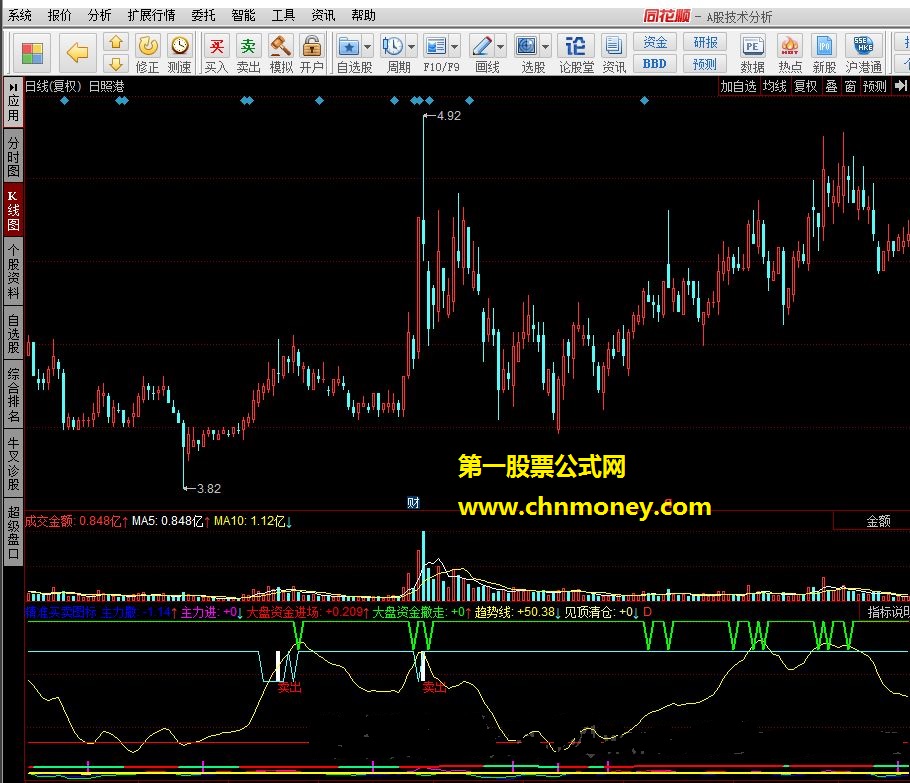Toggle 均线 moving averages on the chart

pyautogui.click(x=774, y=86)
